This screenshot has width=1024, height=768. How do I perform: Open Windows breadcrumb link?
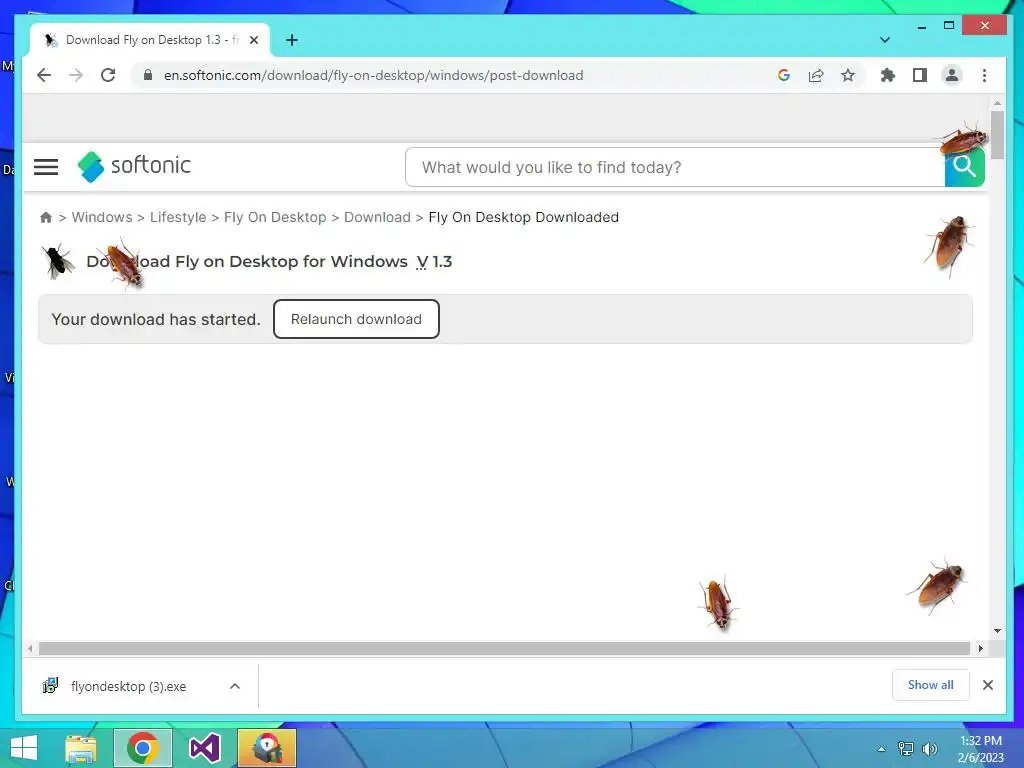102,217
